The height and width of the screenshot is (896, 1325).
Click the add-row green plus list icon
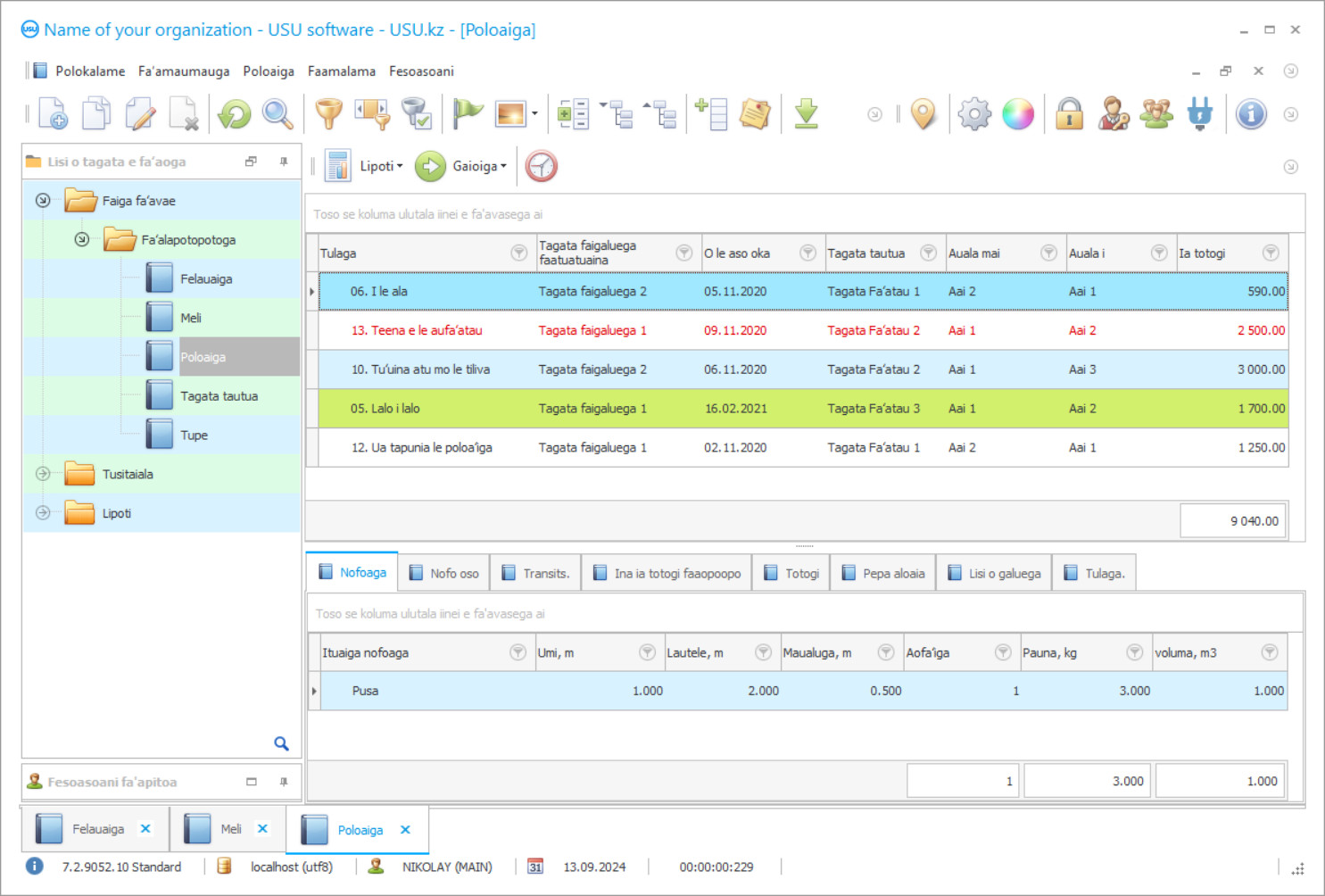(x=712, y=113)
